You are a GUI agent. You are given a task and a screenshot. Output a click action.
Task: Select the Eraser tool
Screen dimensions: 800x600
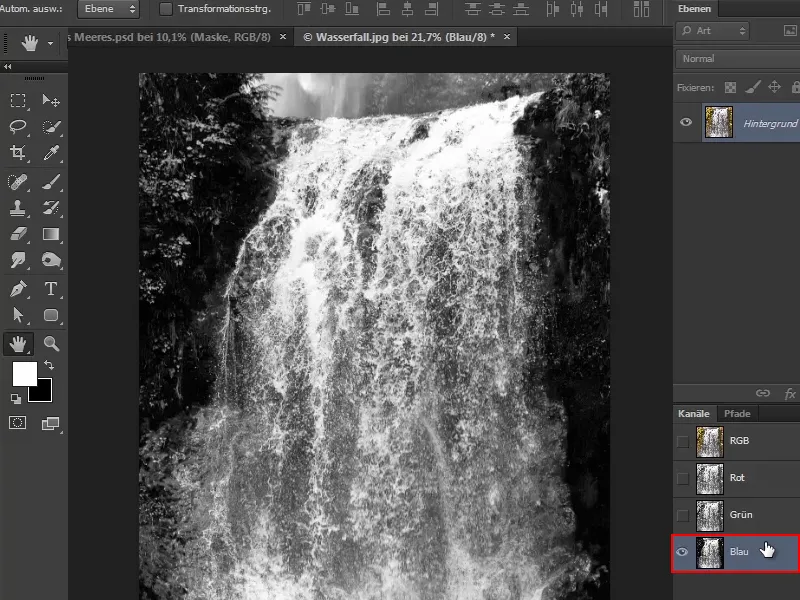(18, 234)
